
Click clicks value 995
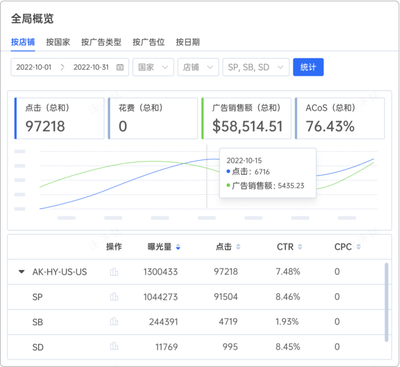(x=230, y=347)
